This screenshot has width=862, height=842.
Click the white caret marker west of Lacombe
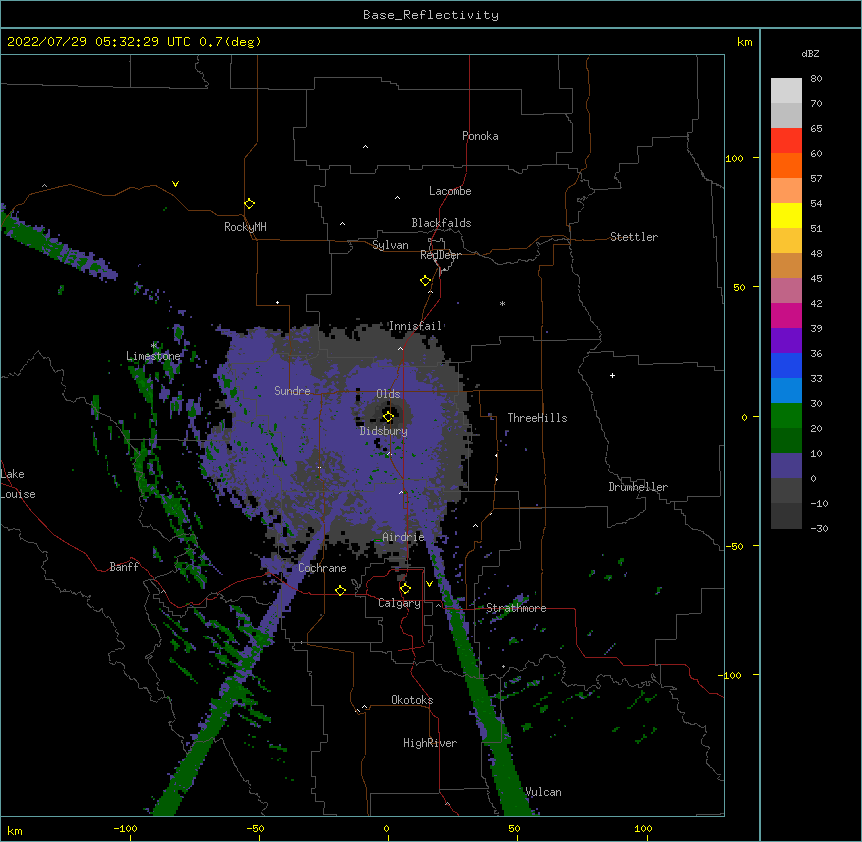397,198
